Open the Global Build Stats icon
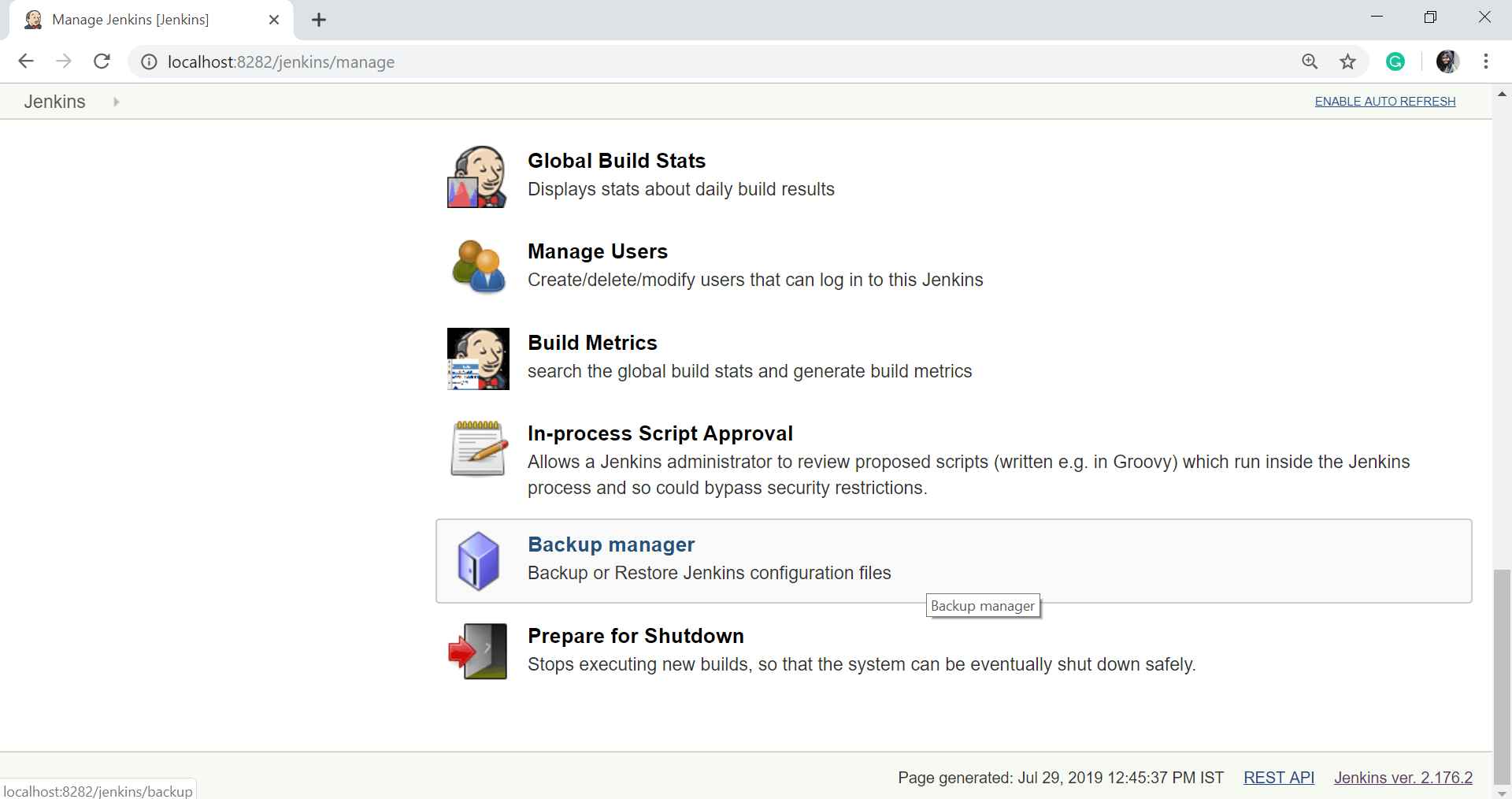 (x=477, y=177)
